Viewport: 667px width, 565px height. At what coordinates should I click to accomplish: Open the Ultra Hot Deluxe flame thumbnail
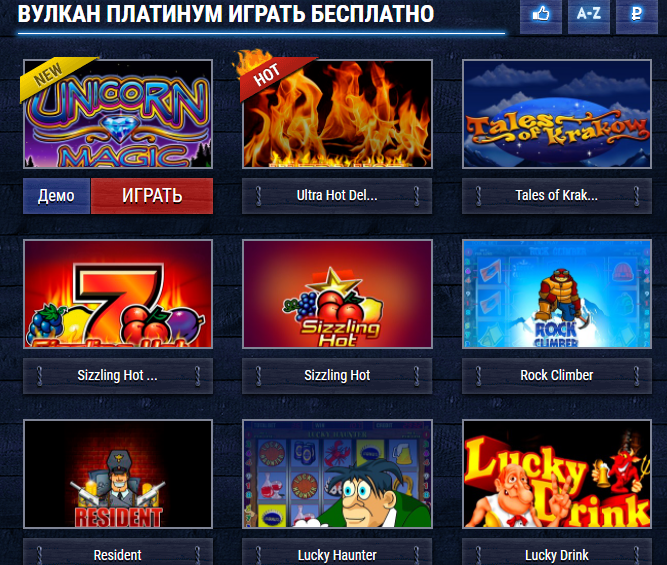pyautogui.click(x=337, y=114)
